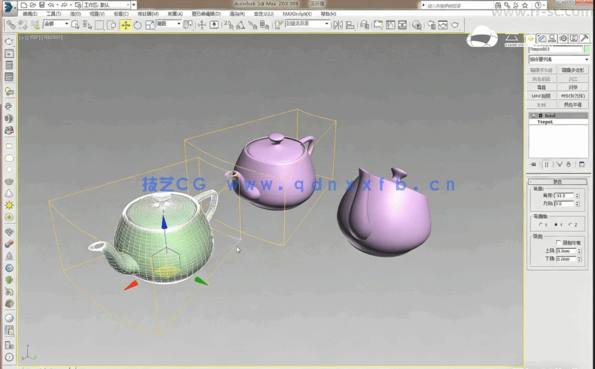Click the Align tool icon
595x369 pixels.
(x=350, y=25)
